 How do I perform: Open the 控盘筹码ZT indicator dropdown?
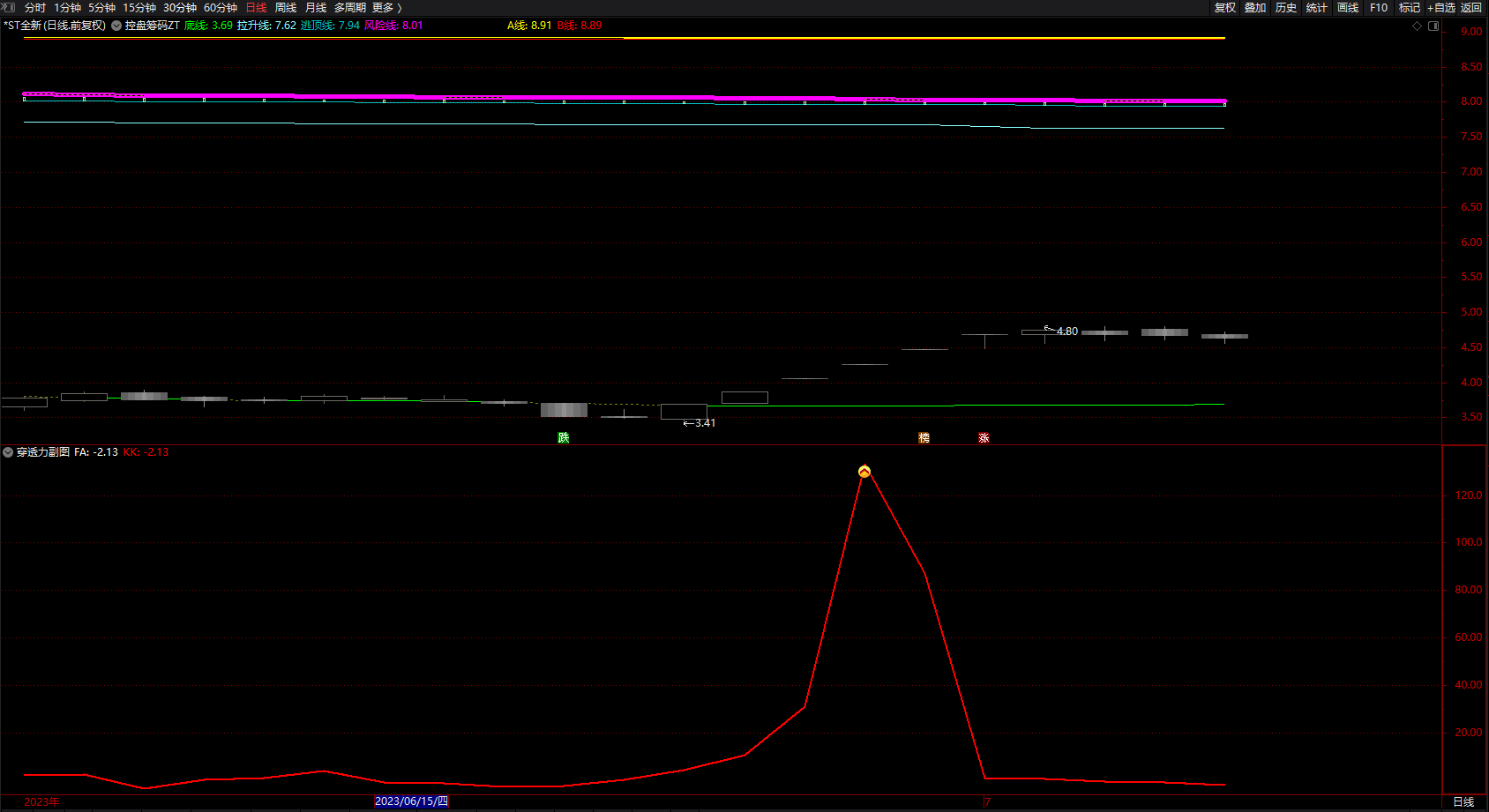[116, 26]
